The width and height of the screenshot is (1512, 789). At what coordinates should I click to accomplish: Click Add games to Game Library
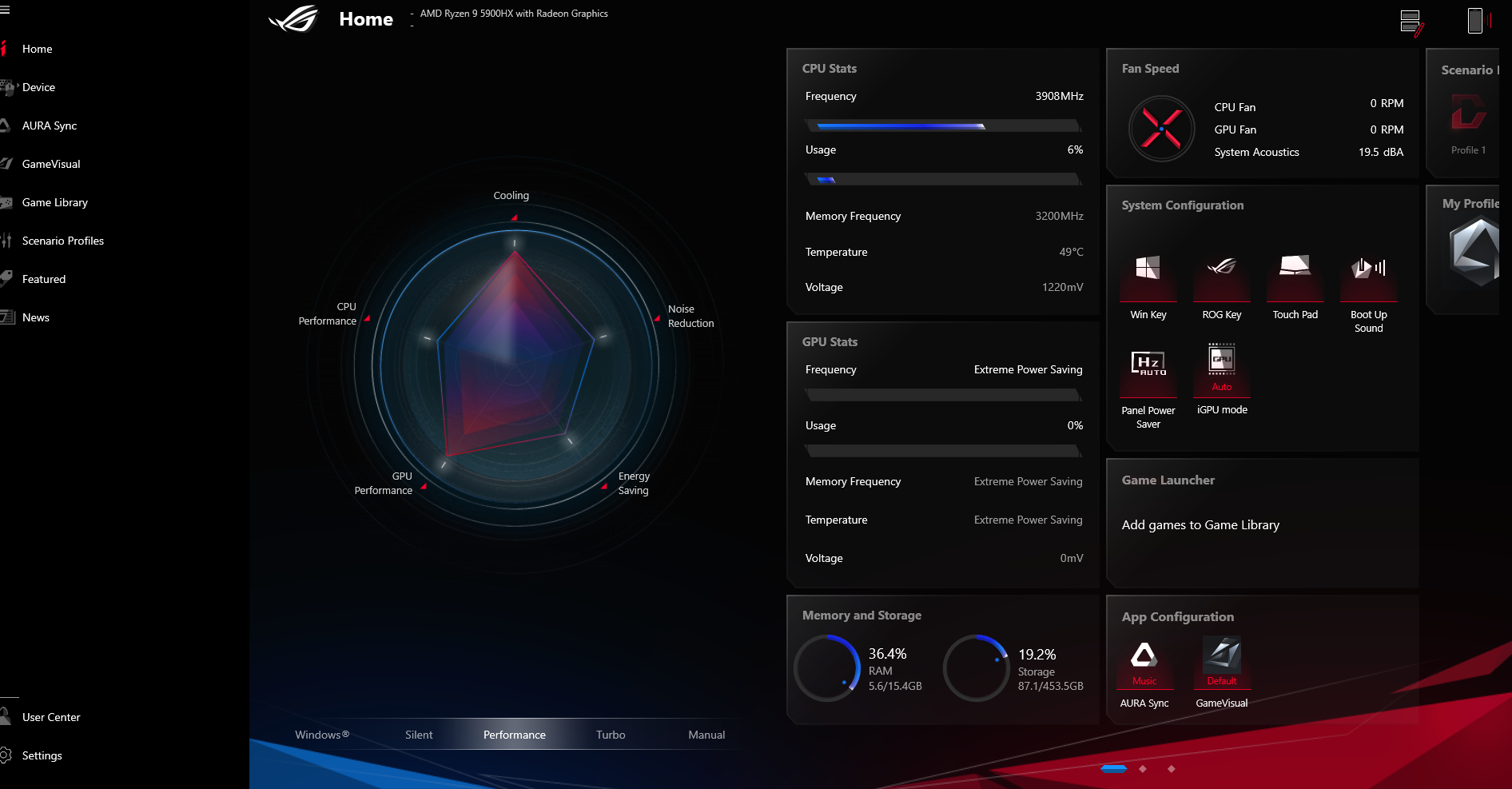coord(1200,525)
